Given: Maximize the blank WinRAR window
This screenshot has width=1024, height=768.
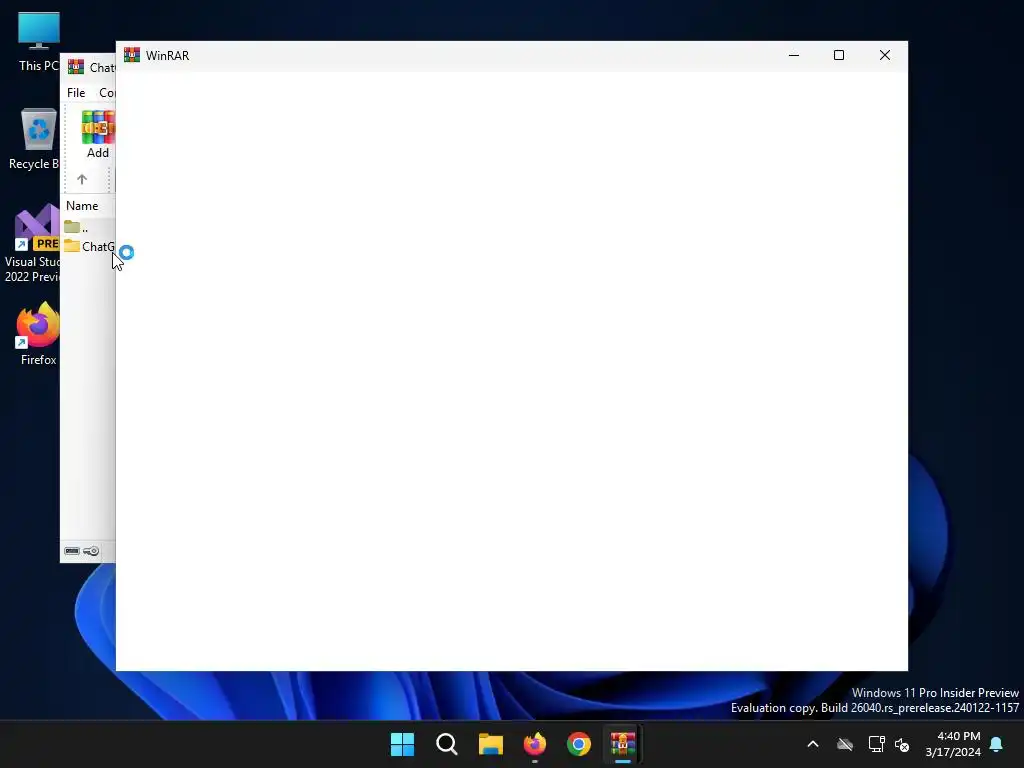Looking at the screenshot, I should (x=839, y=56).
